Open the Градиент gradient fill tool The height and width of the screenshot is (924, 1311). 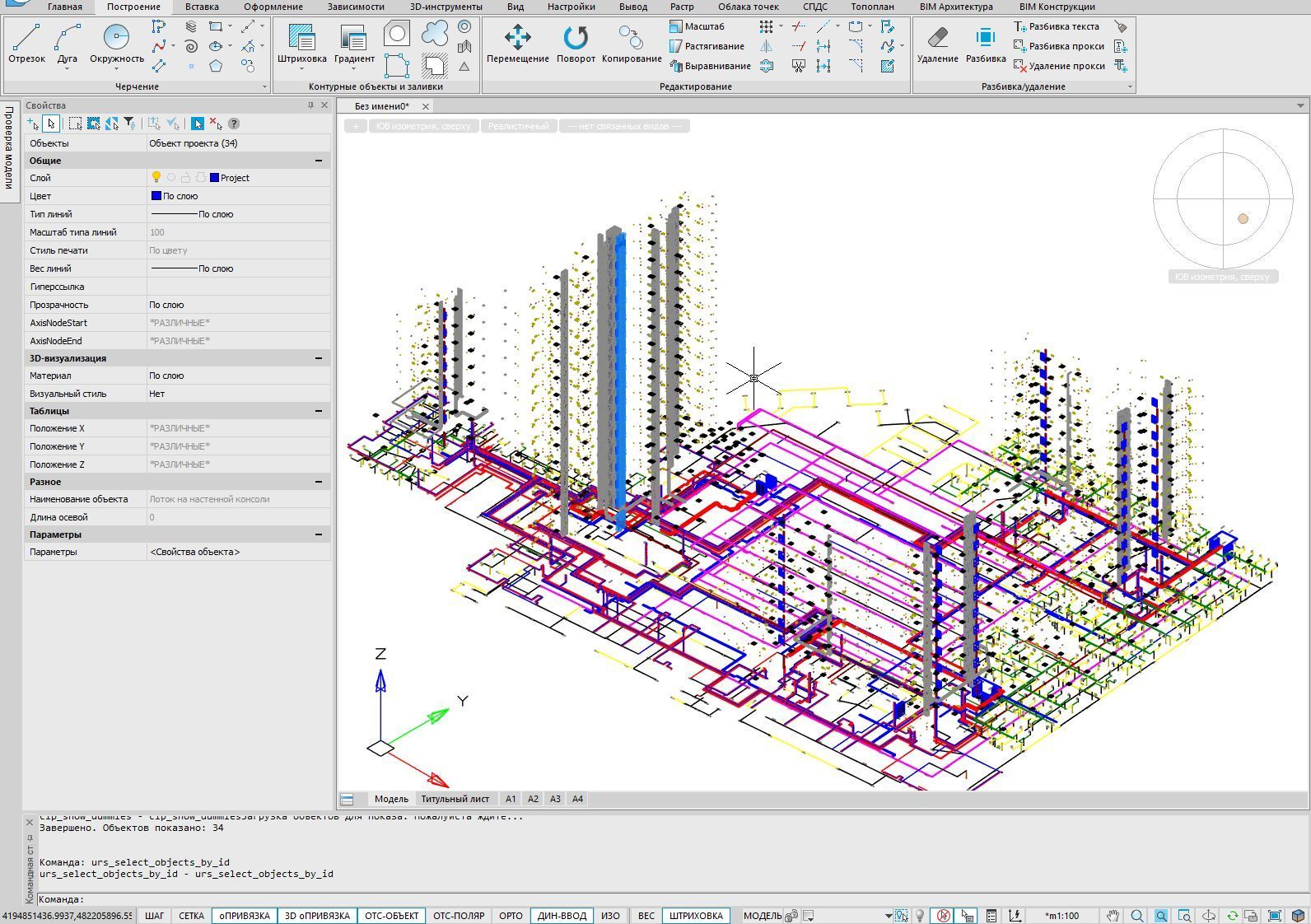354,43
